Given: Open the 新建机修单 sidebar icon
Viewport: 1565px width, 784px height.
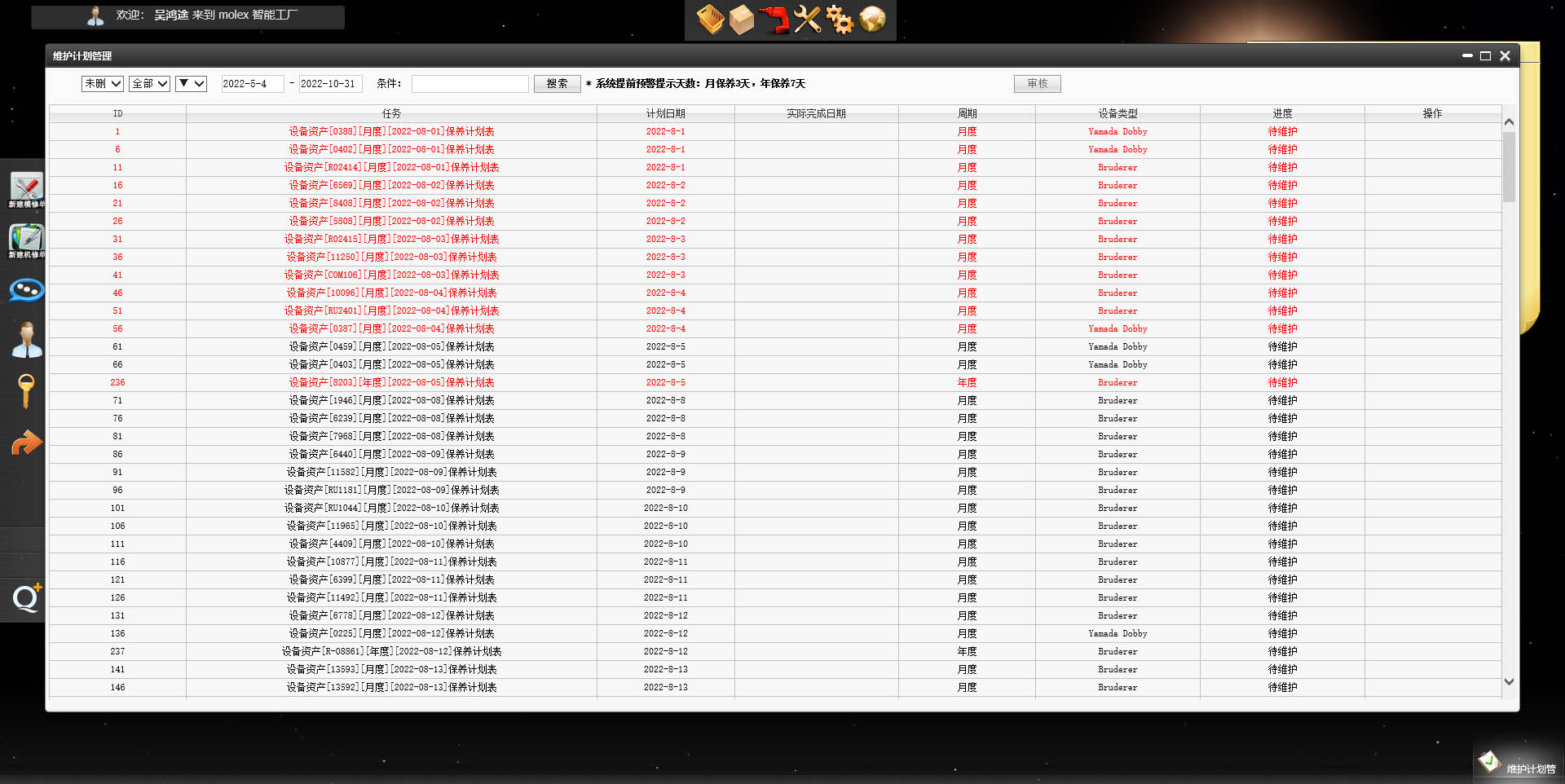Looking at the screenshot, I should 27,240.
